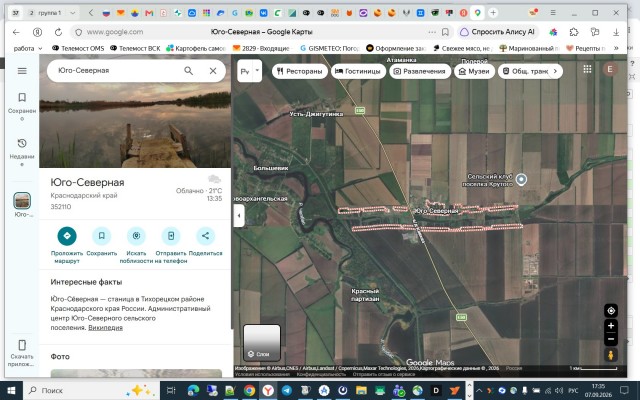Zoom in the map with the plus button
This screenshot has width=640, height=400.
pyautogui.click(x=611, y=326)
